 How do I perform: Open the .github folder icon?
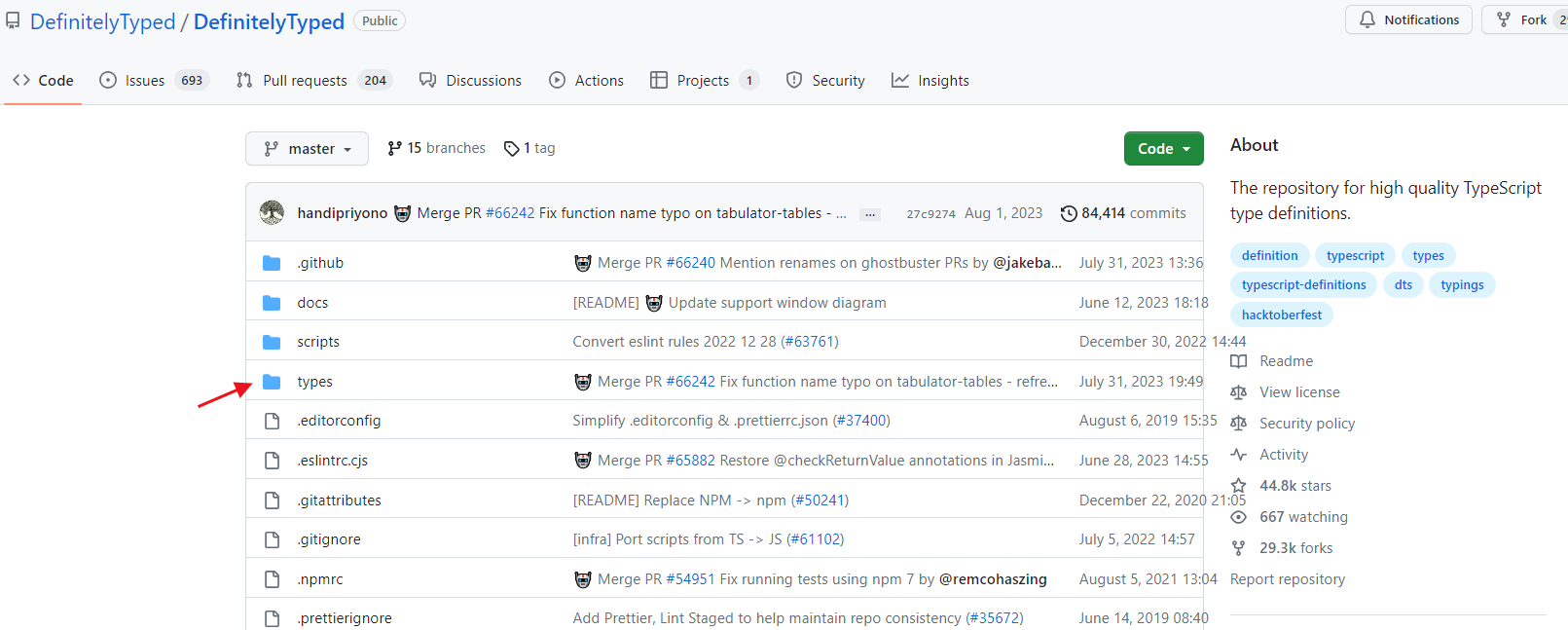(x=272, y=263)
